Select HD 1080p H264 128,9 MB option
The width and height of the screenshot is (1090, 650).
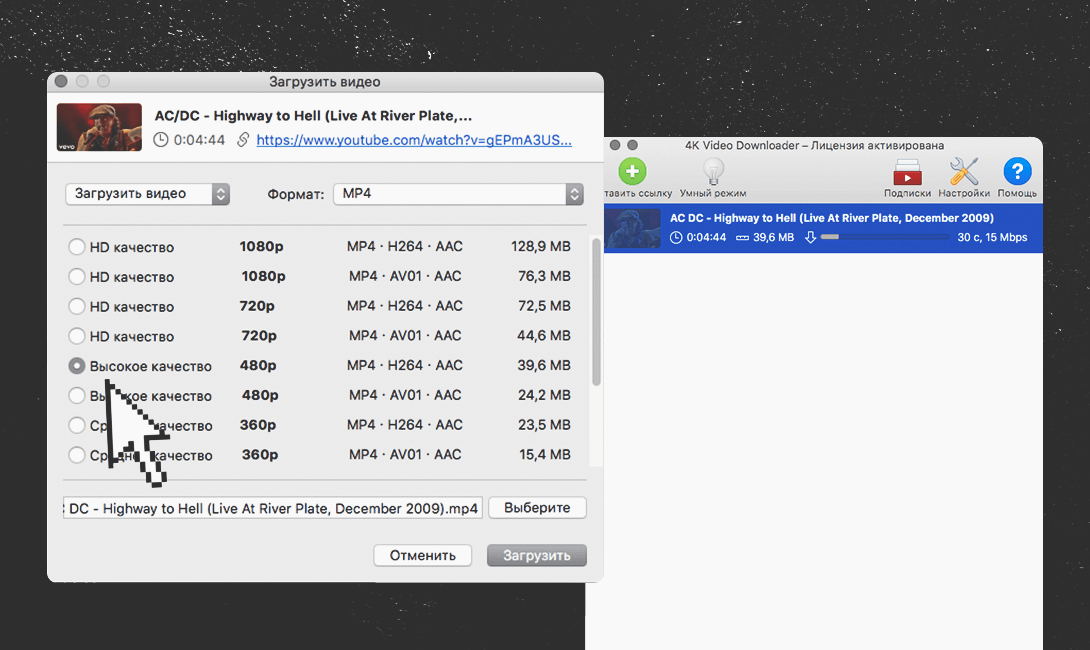point(76,247)
